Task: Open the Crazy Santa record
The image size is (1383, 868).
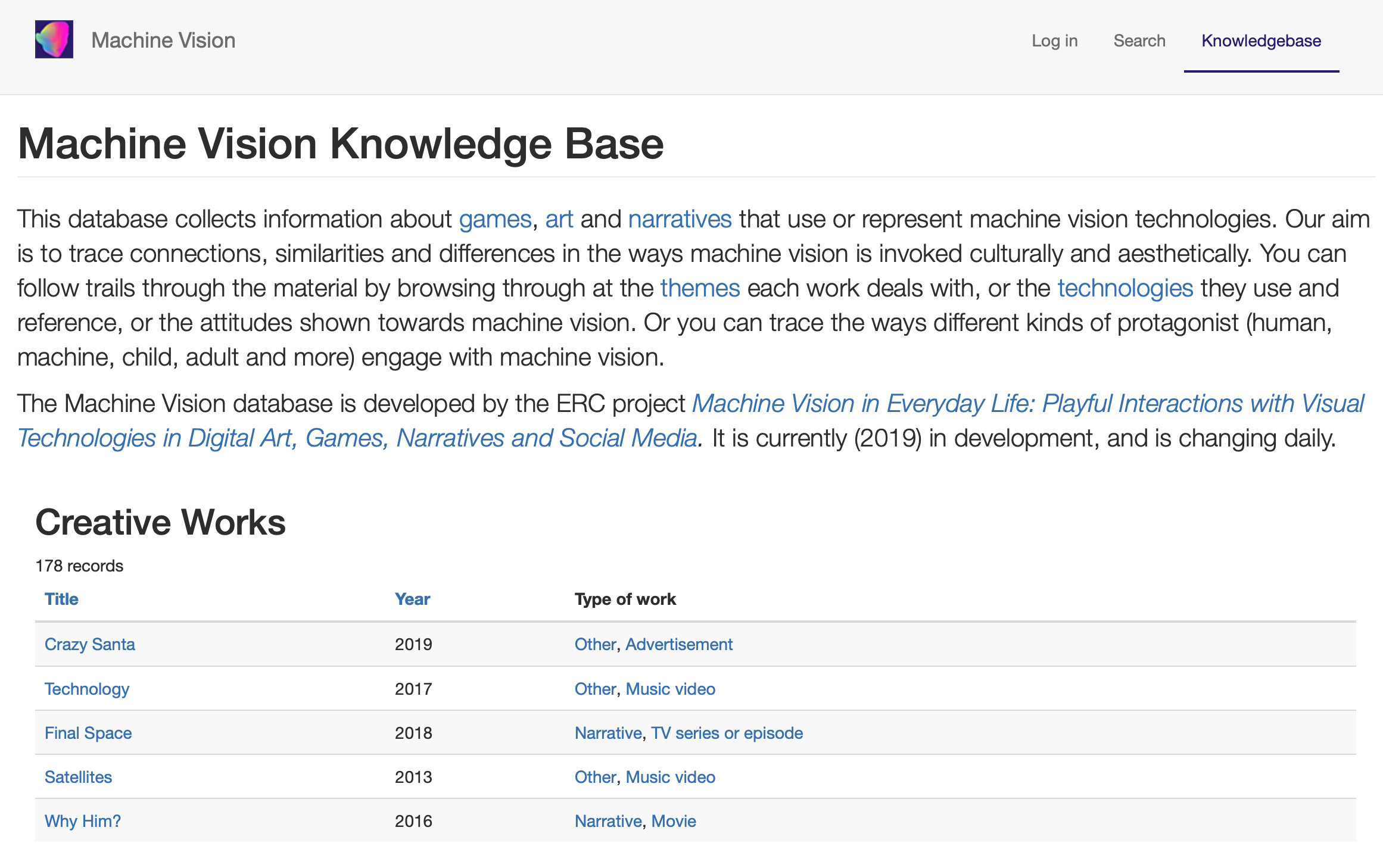Action: [90, 644]
